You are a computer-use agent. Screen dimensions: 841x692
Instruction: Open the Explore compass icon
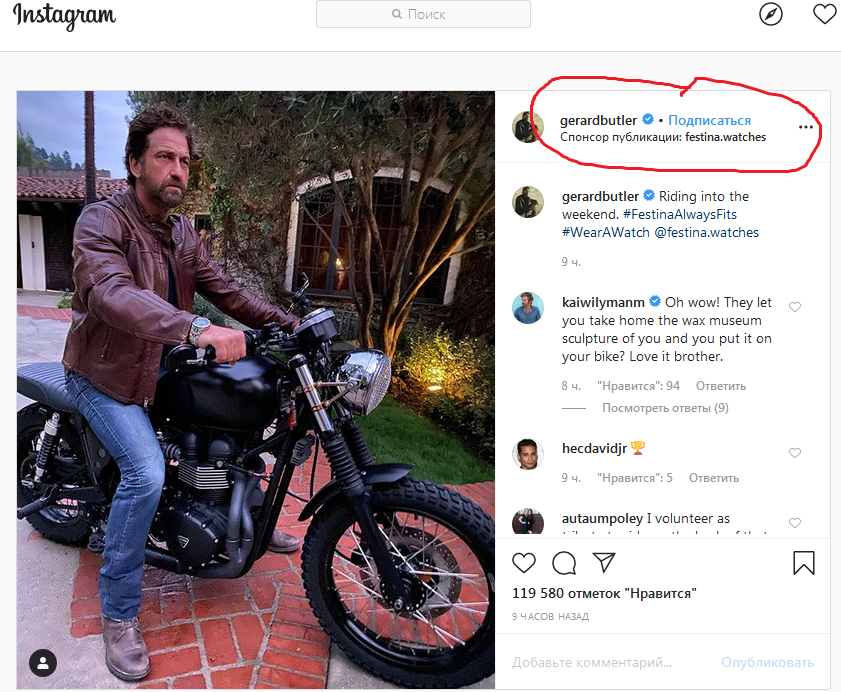(770, 14)
